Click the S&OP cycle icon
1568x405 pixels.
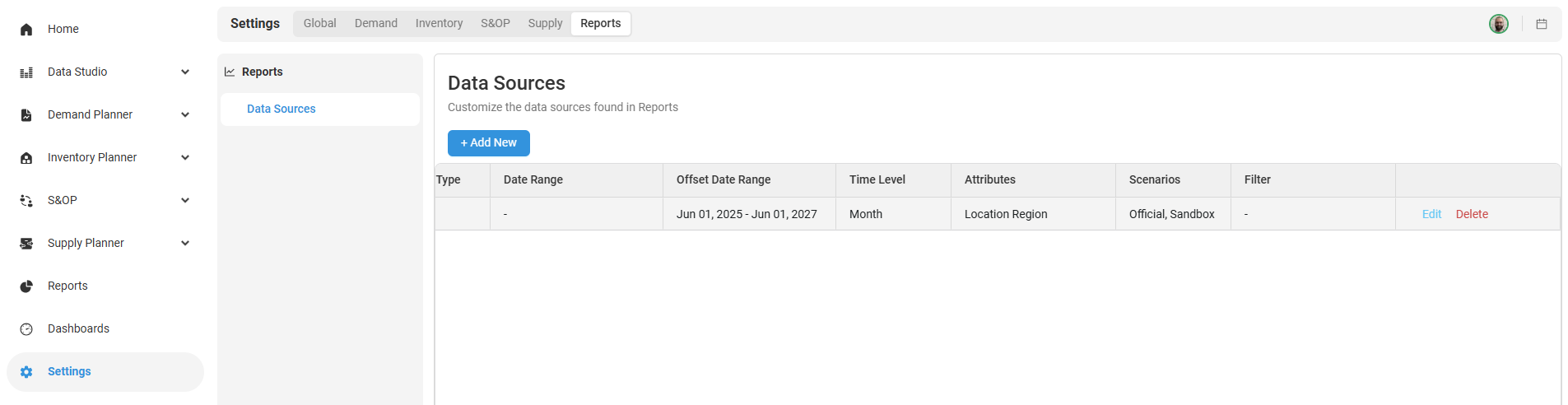click(26, 201)
